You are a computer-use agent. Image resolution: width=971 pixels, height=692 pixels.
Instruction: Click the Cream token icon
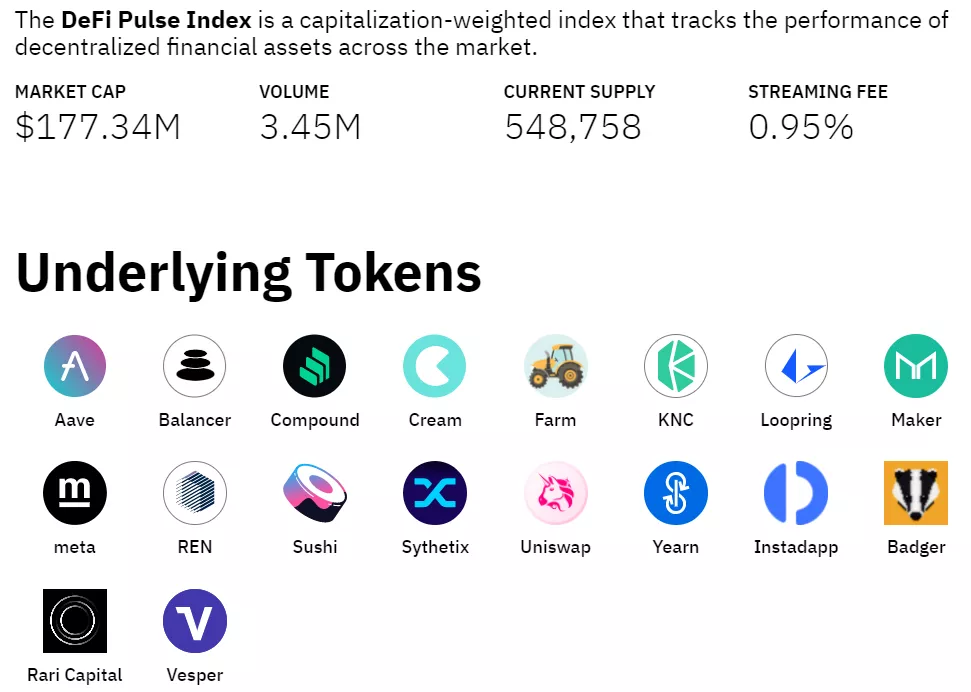click(435, 366)
